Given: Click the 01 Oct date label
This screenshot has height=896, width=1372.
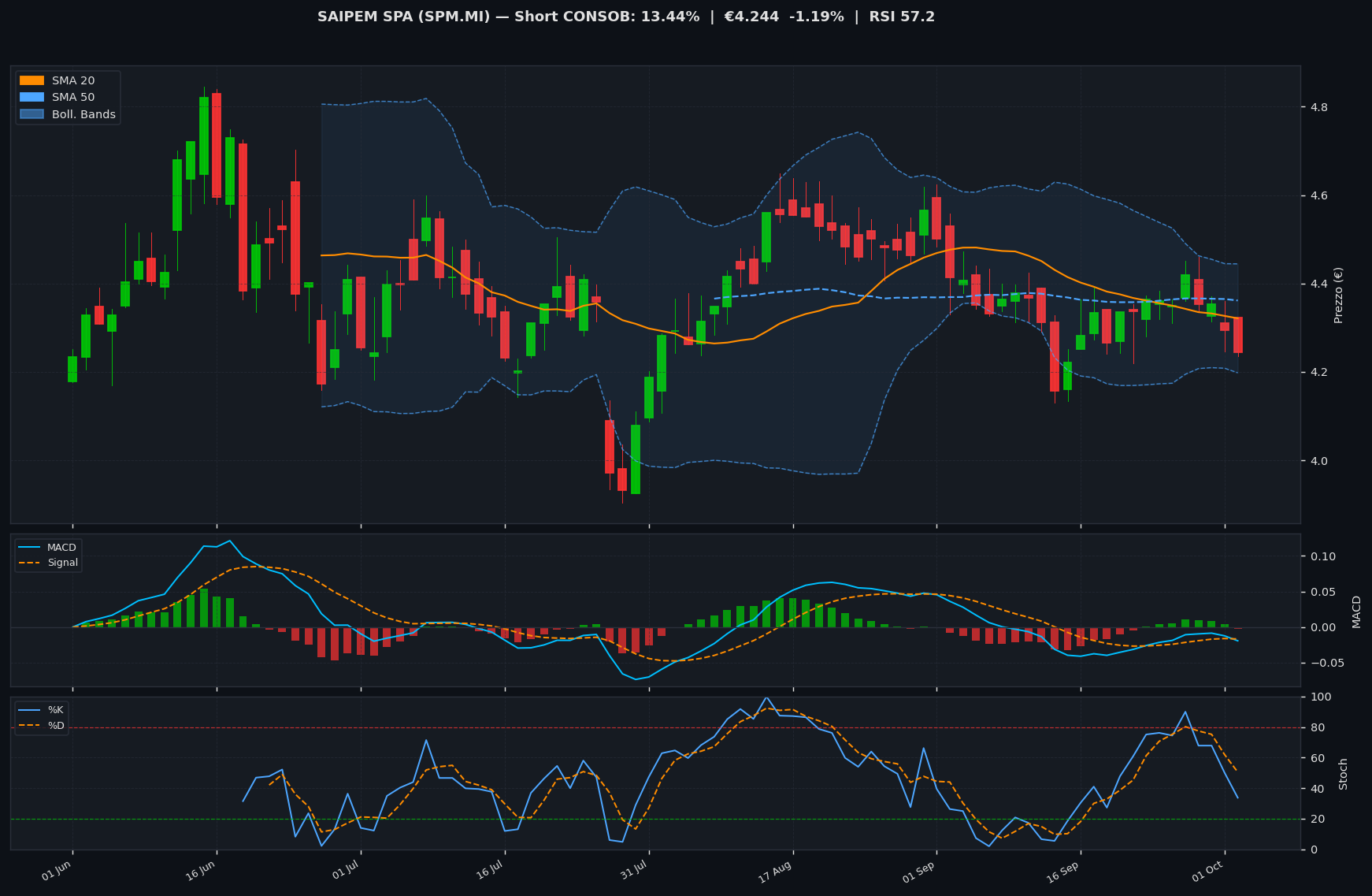Looking at the screenshot, I should coord(1208,872).
